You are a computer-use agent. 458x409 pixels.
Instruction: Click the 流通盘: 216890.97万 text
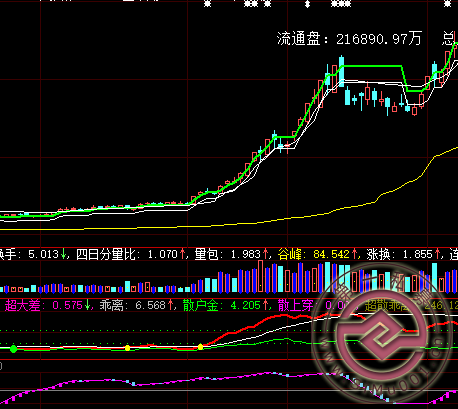pos(349,39)
